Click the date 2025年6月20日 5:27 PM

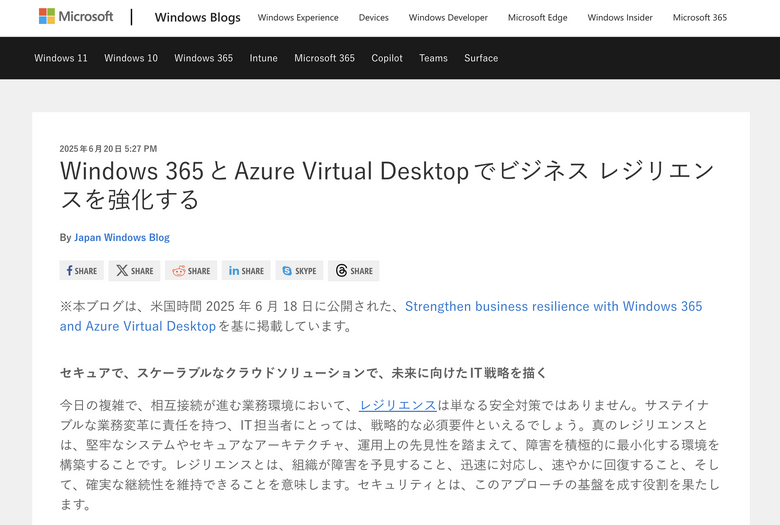click(108, 149)
